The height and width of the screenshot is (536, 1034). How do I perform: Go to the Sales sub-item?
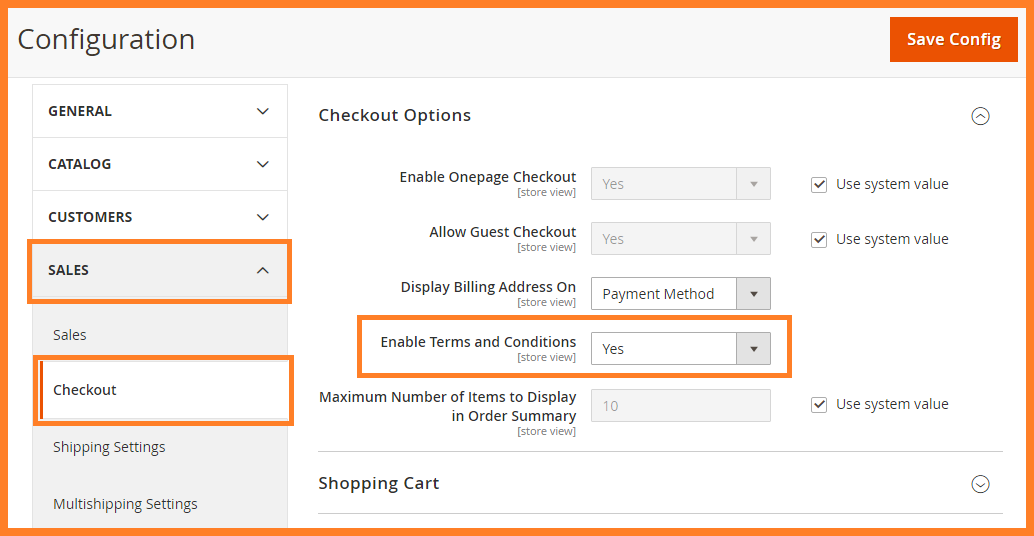70,335
